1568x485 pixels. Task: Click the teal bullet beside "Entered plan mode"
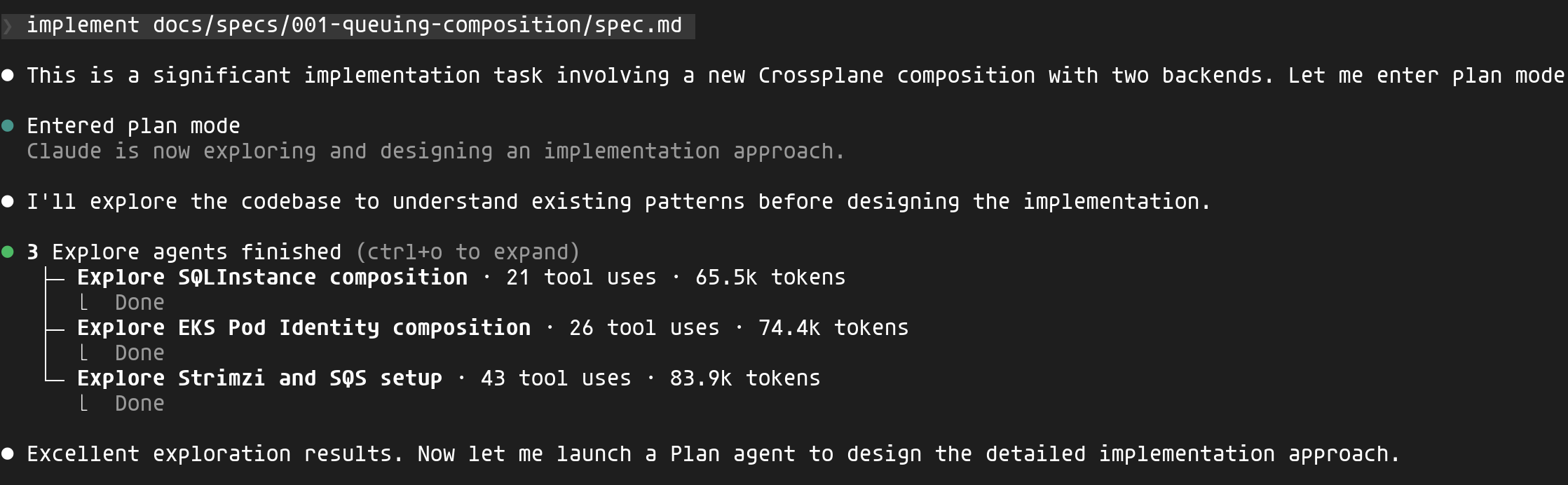8,126
